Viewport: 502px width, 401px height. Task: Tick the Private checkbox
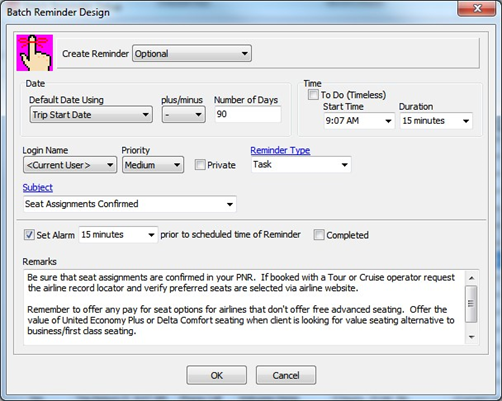pyautogui.click(x=200, y=165)
